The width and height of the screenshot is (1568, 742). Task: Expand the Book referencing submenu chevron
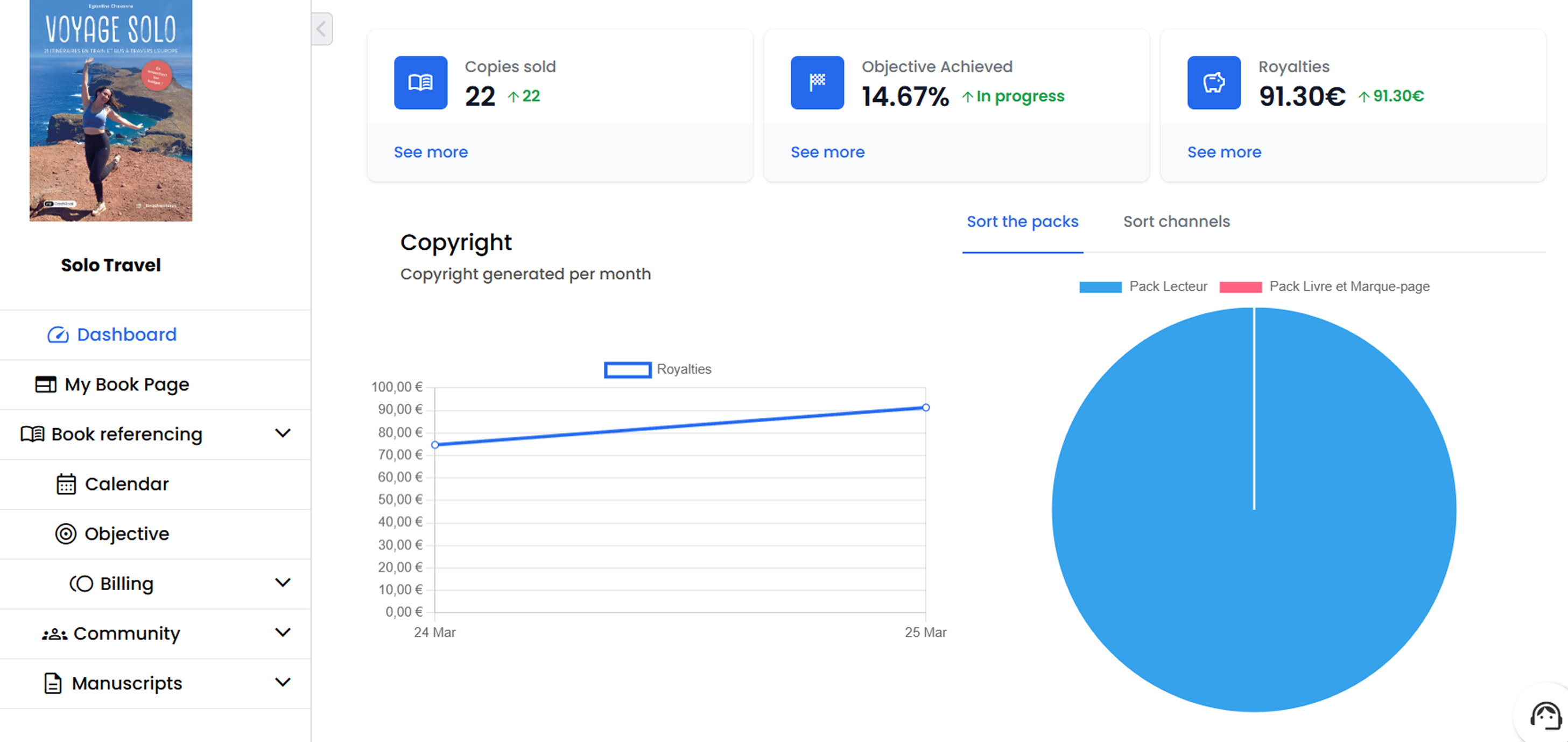(283, 433)
